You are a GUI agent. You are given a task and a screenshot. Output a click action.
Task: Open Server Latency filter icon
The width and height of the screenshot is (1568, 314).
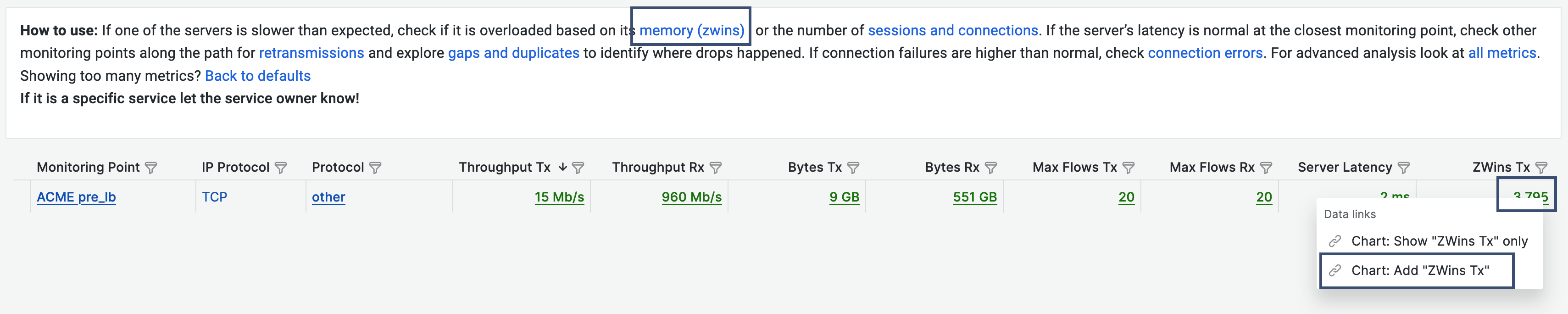(x=1404, y=168)
